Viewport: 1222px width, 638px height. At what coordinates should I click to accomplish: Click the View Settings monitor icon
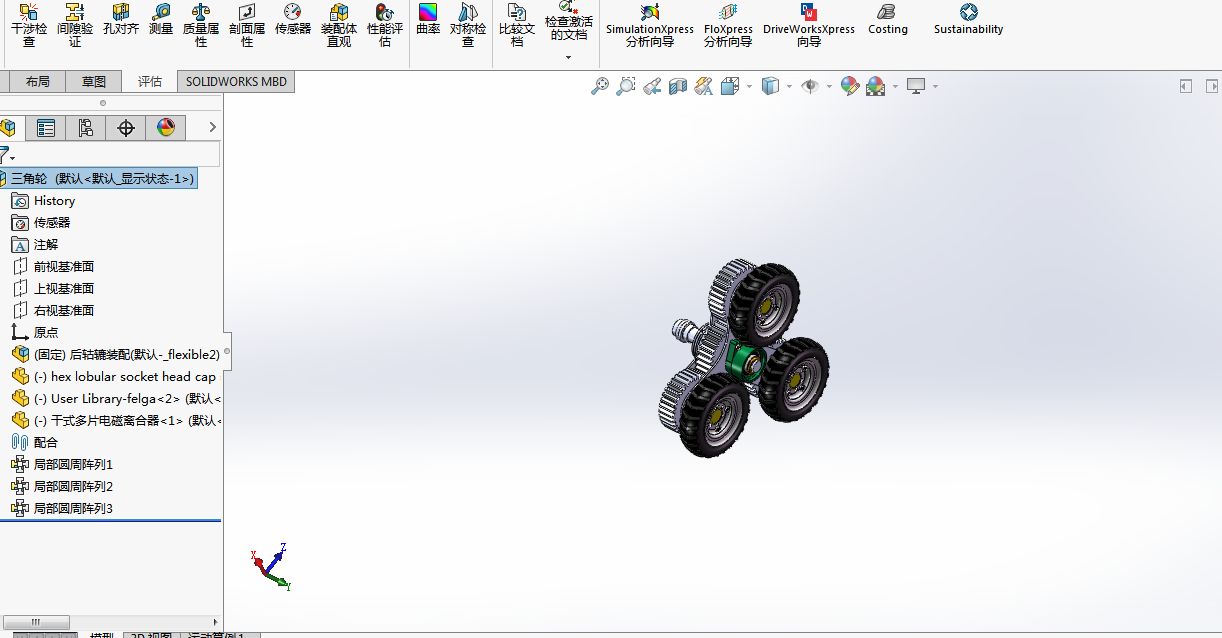(916, 87)
